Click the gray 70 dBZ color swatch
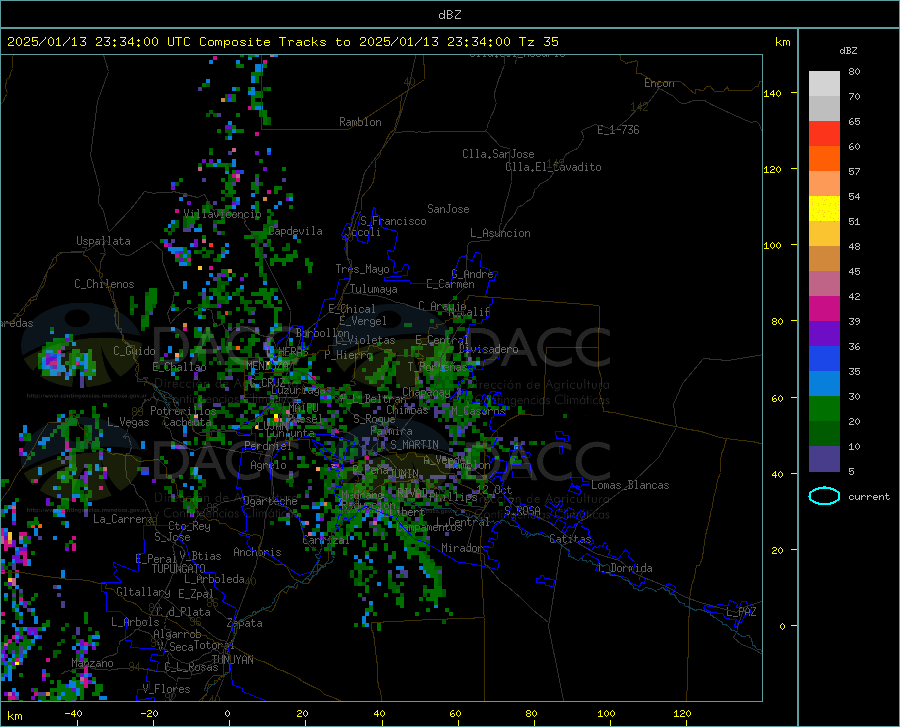 [x=824, y=108]
